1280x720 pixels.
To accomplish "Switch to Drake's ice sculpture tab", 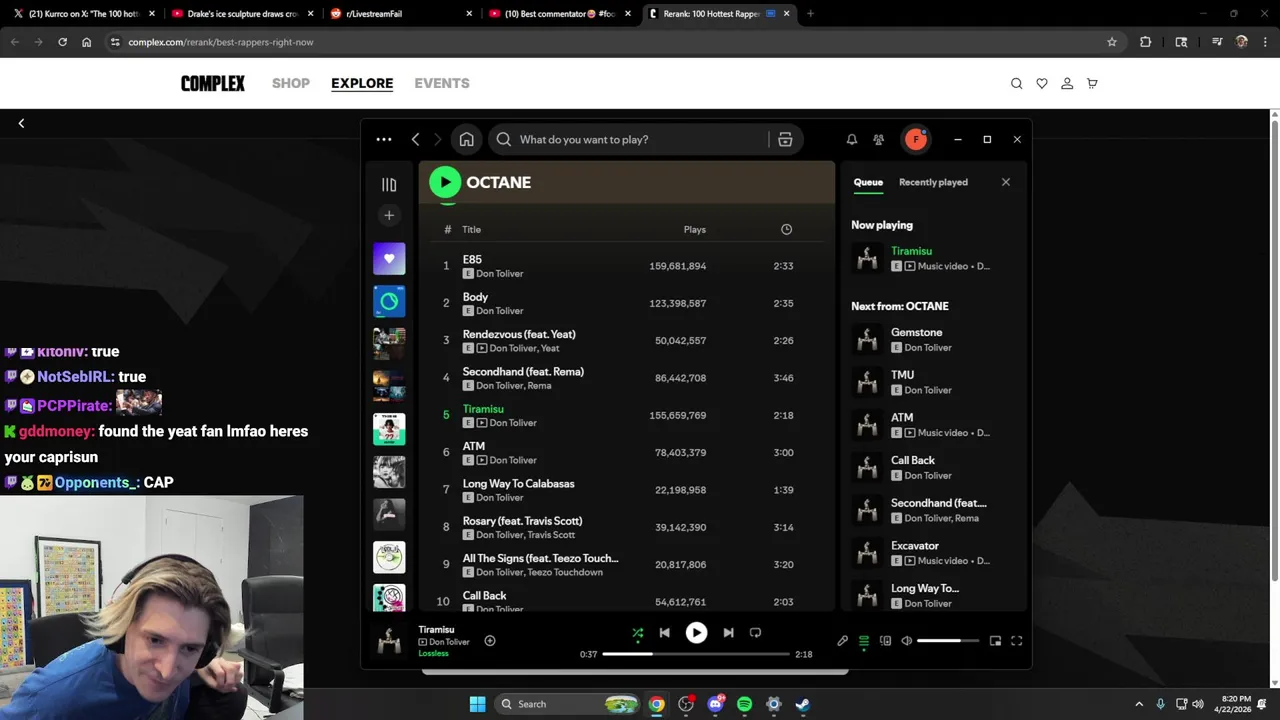I will click(x=243, y=14).
